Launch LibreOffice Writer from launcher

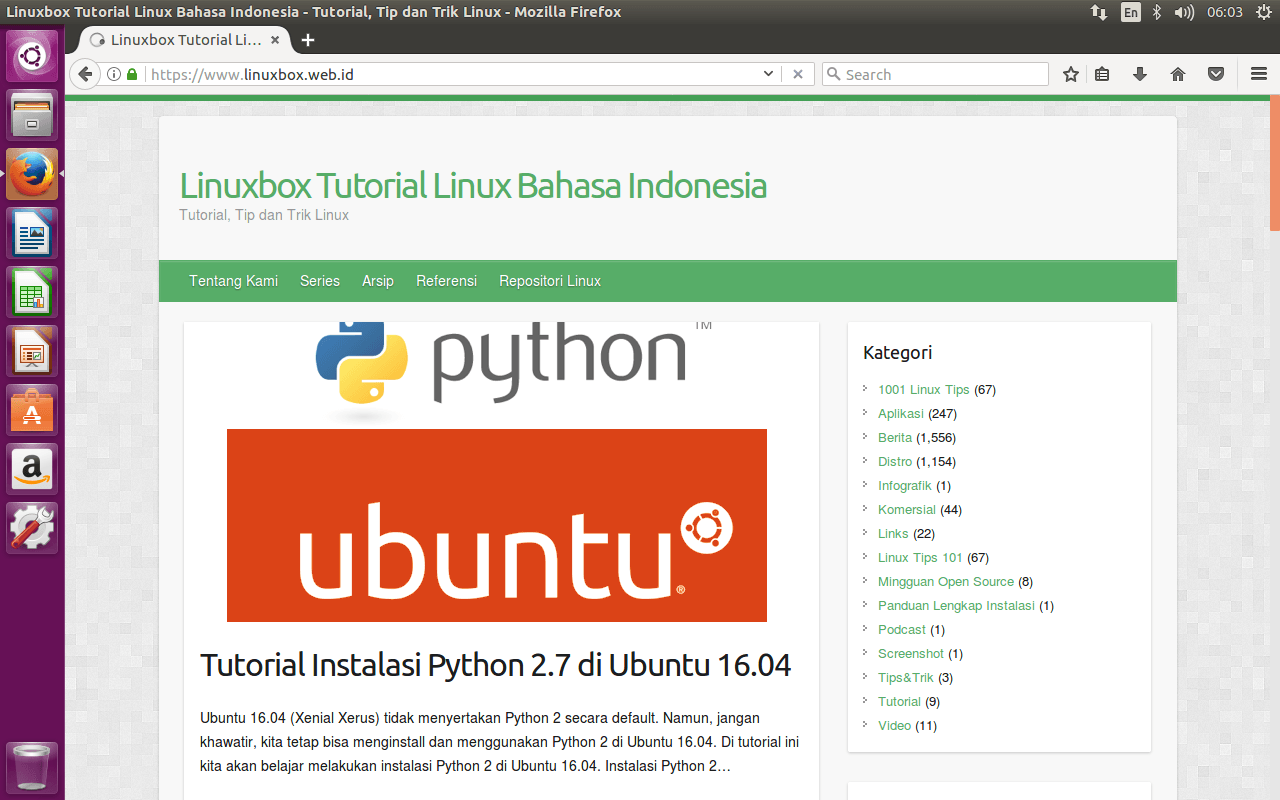click(x=33, y=233)
